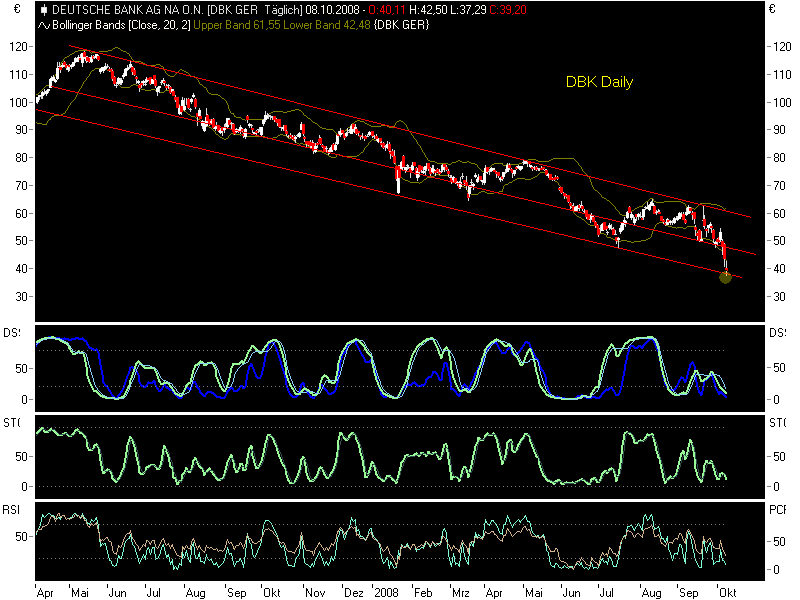Click the [DBK GER Täglich] interval label
The width and height of the screenshot is (800, 600).
tap(255, 10)
